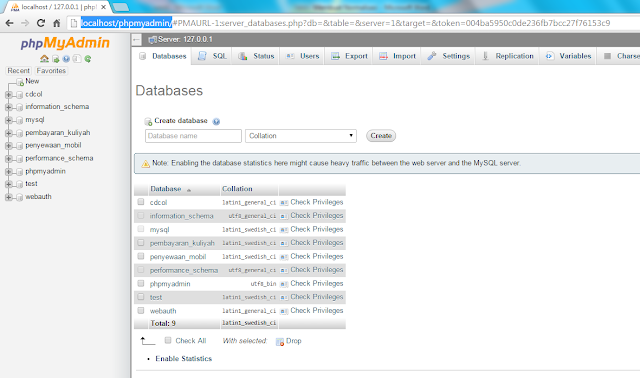640x378 pixels.
Task: Click the browser address bar URL
Action: click(345, 23)
